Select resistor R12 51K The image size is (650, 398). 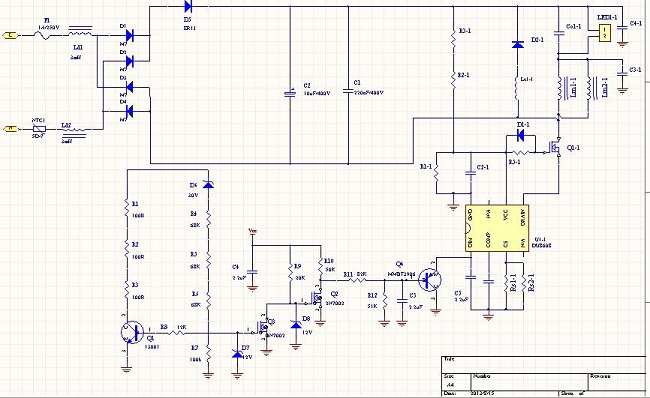(x=384, y=301)
